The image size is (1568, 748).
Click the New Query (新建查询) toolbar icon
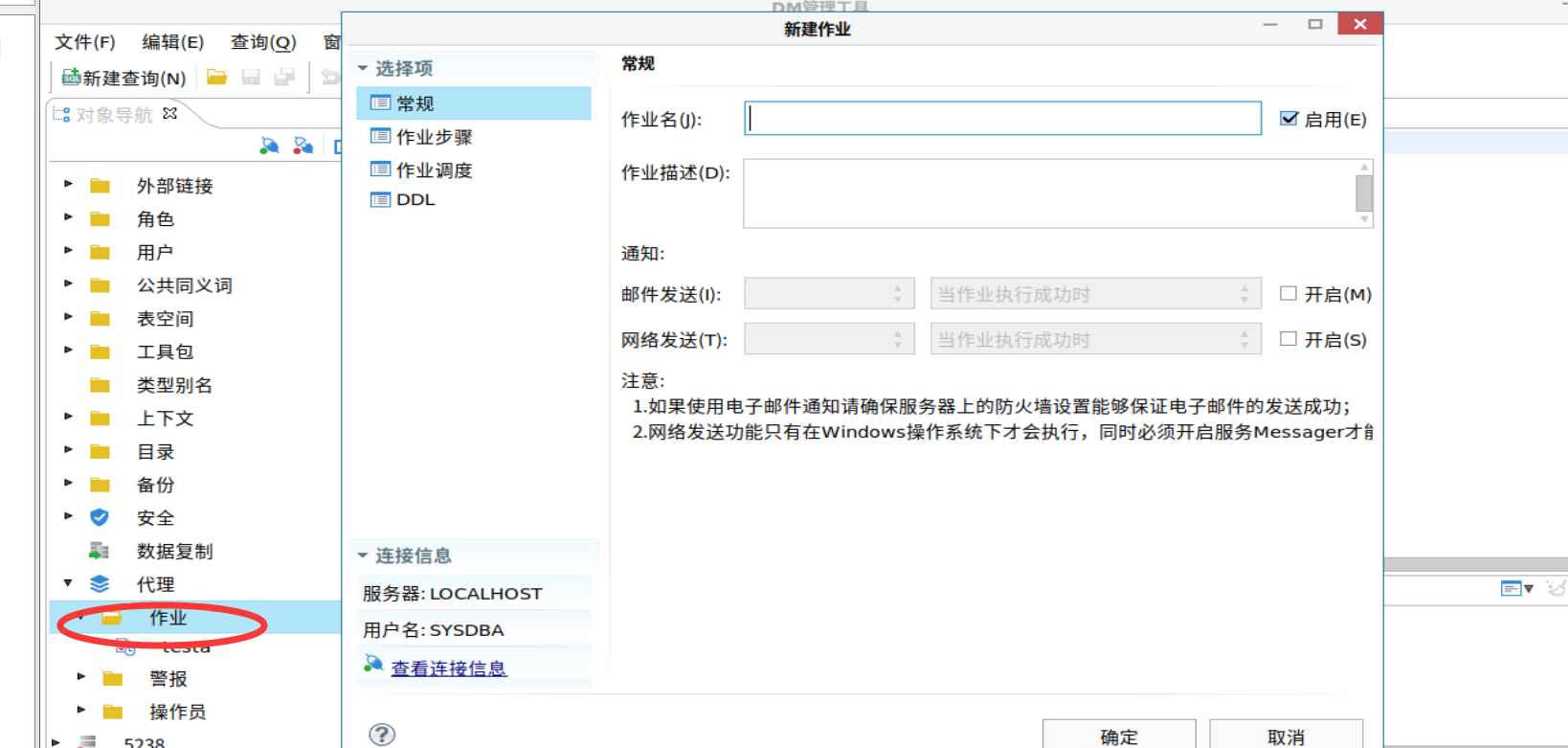click(71, 78)
